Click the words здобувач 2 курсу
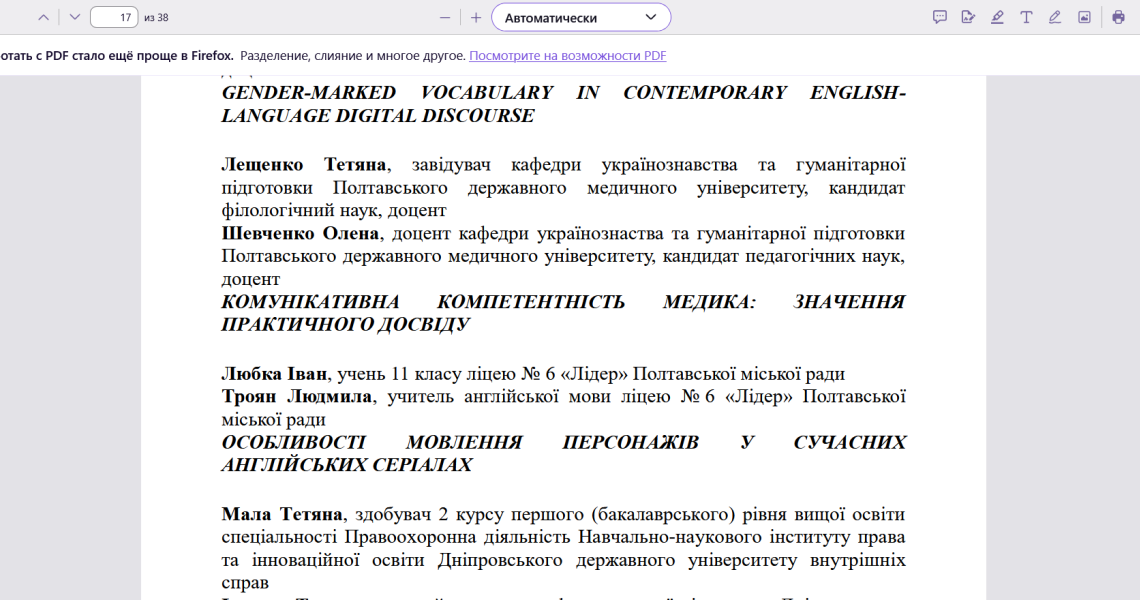This screenshot has width=1140, height=600. 423,514
